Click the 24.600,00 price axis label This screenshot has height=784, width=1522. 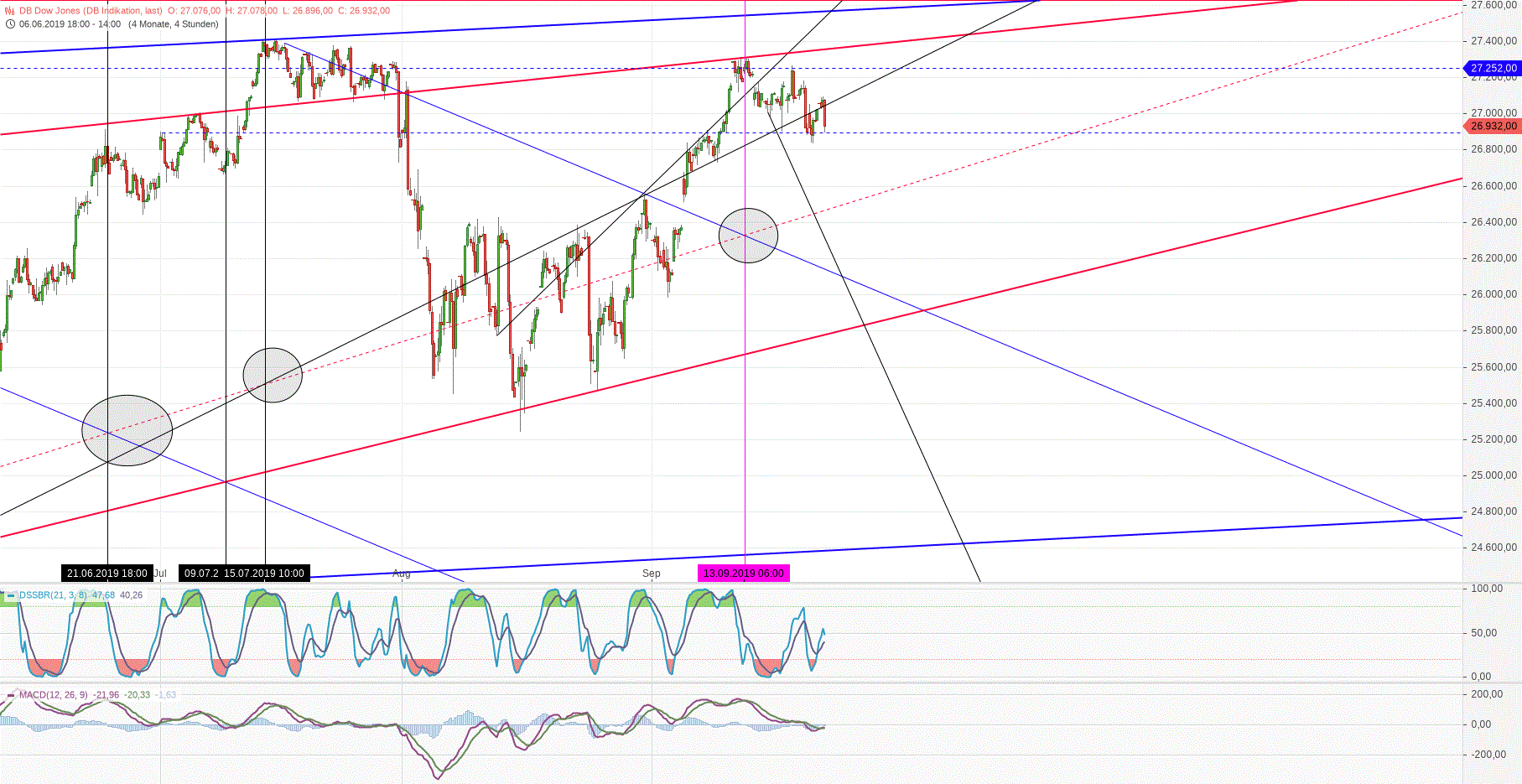(1493, 548)
